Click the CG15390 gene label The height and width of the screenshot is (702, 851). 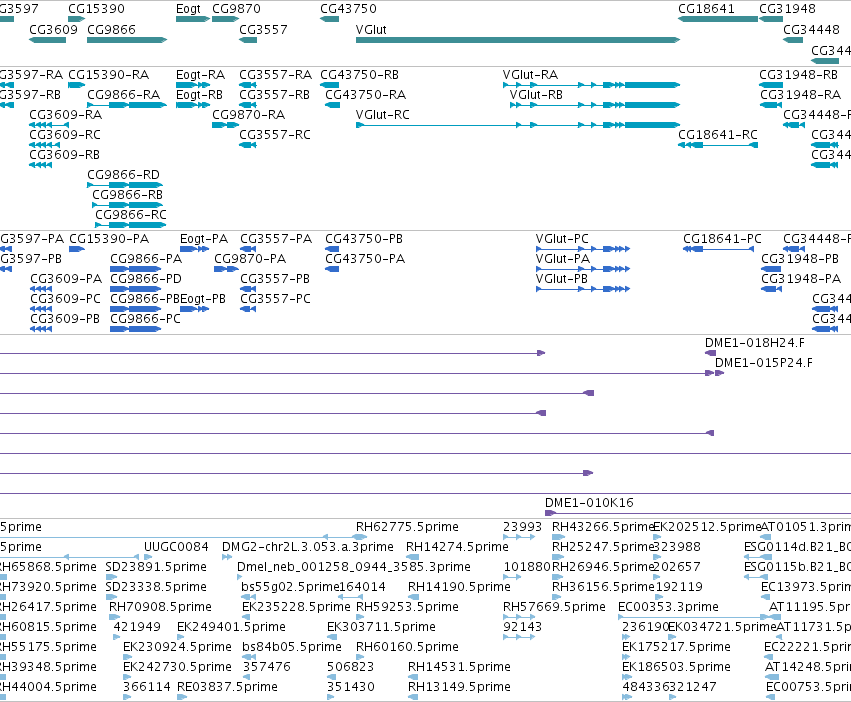[96, 9]
